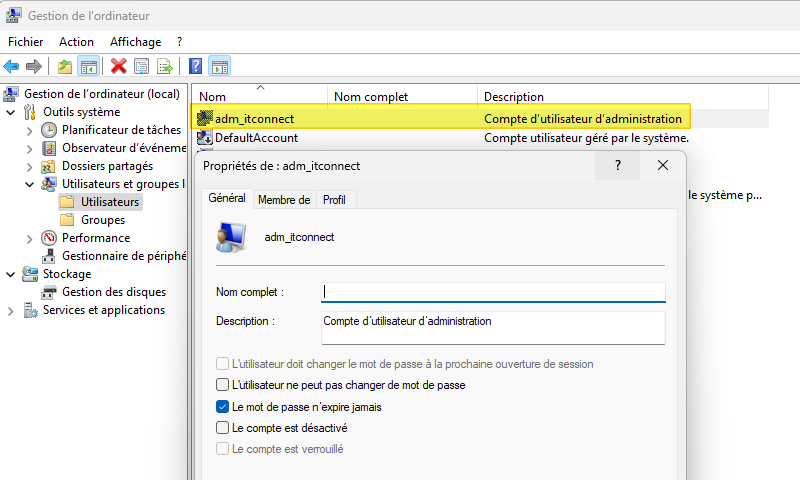Sort by the Nom complet column header
800x480 pixels.
[402, 96]
